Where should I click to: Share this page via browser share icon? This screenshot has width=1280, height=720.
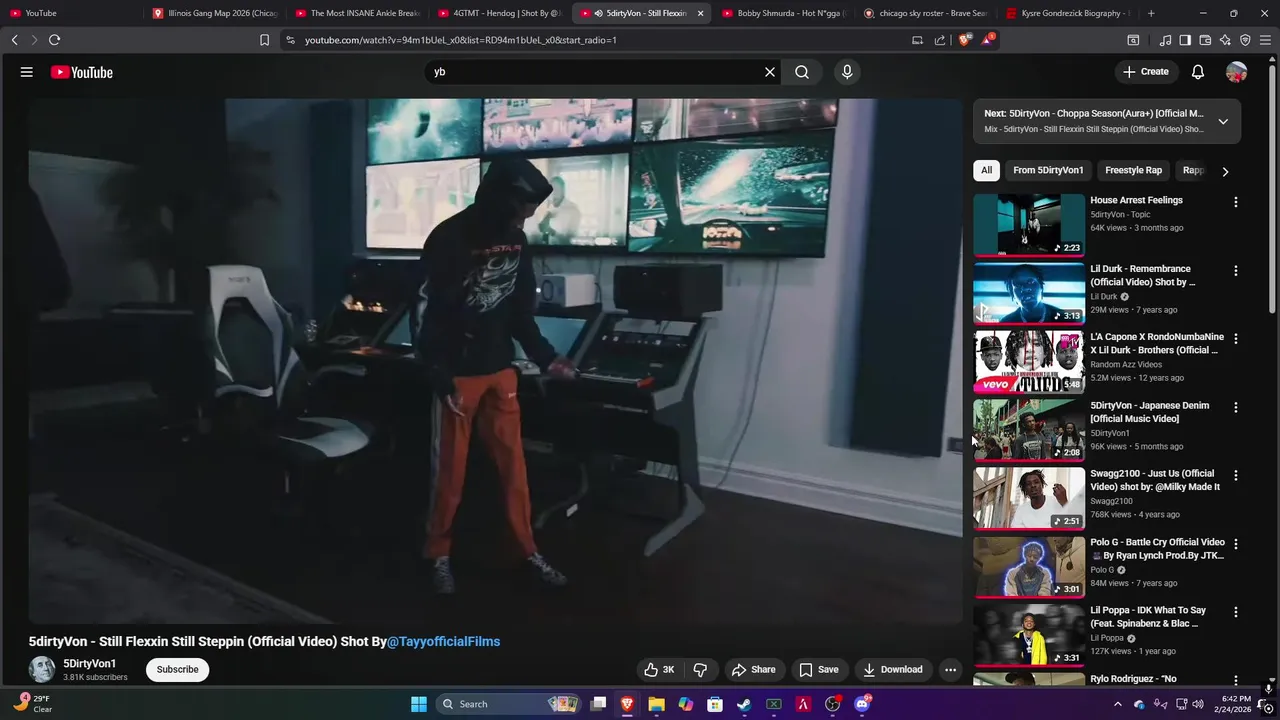tap(940, 40)
